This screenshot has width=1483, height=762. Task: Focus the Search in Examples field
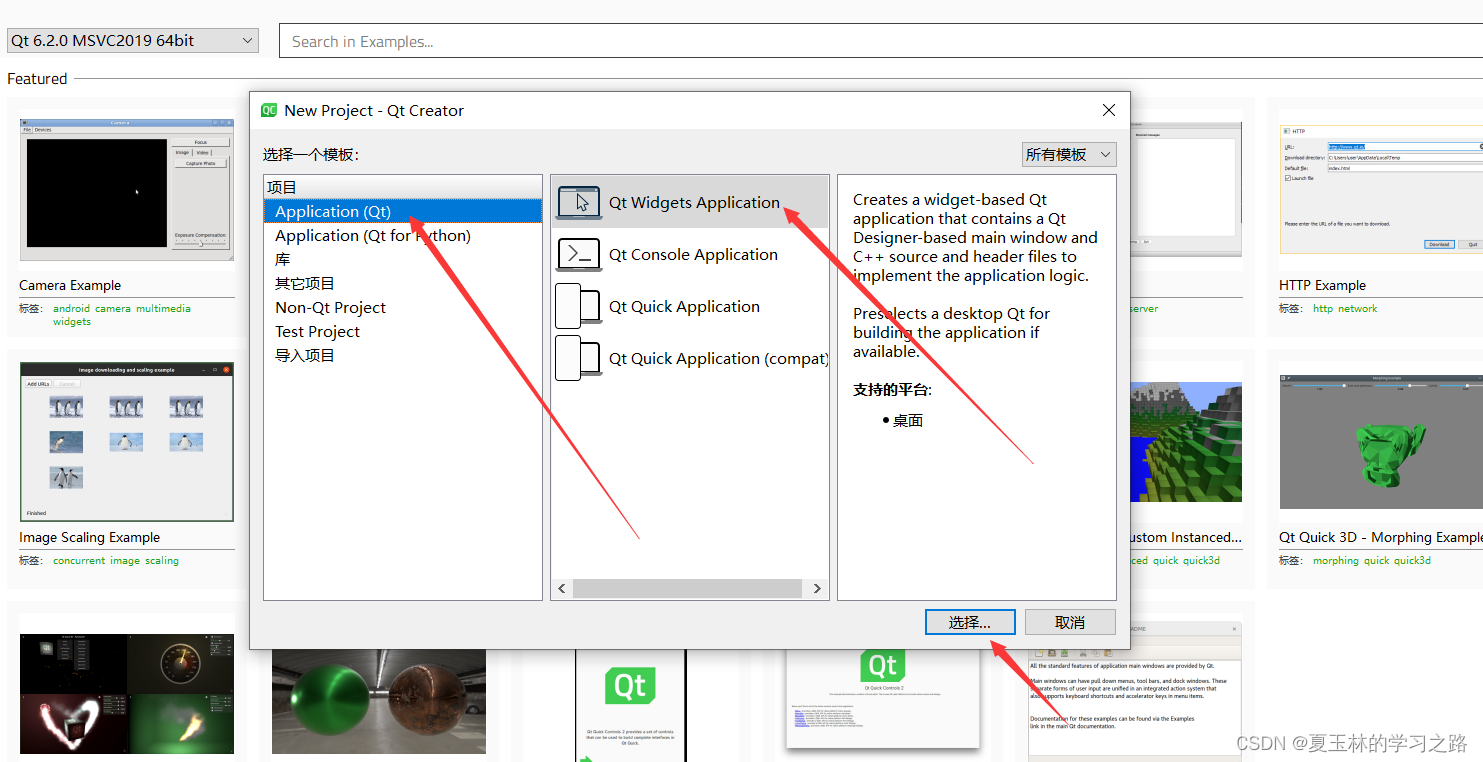coord(880,41)
